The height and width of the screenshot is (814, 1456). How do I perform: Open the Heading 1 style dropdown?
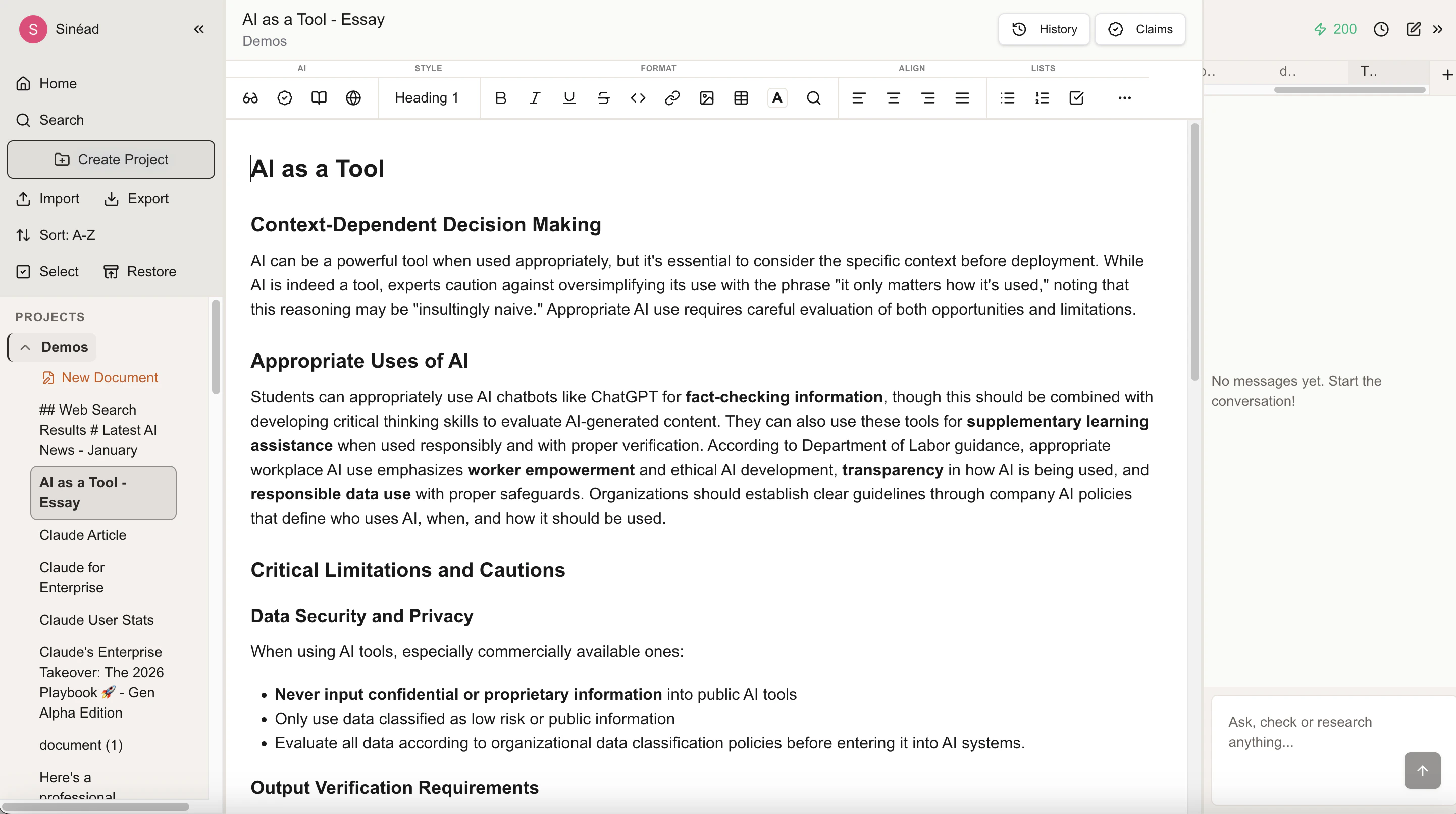pos(427,98)
